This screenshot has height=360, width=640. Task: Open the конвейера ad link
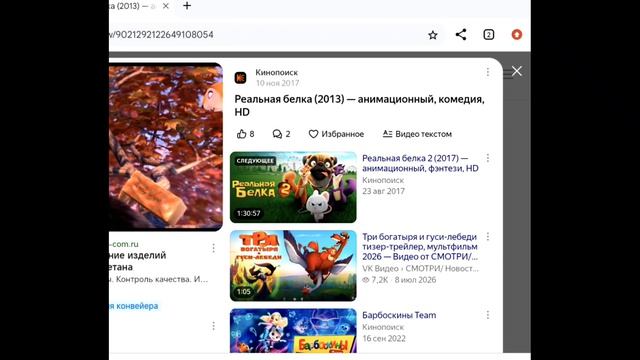click(134, 306)
